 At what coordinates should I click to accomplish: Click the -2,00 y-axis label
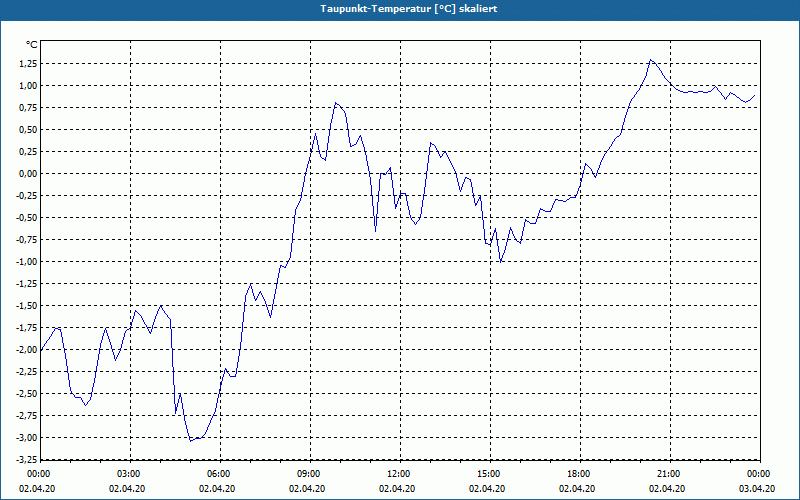pos(28,349)
